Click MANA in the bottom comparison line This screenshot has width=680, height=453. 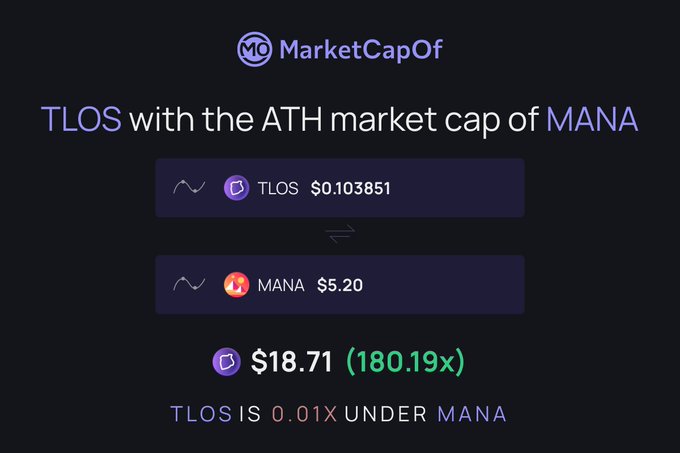[472, 413]
